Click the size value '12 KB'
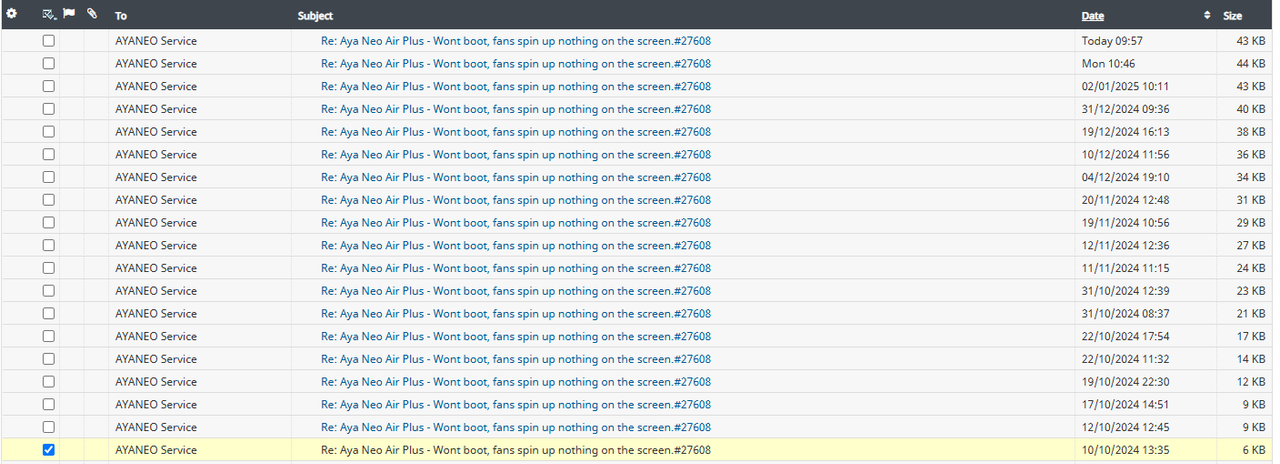The width and height of the screenshot is (1280, 464). pos(1251,382)
